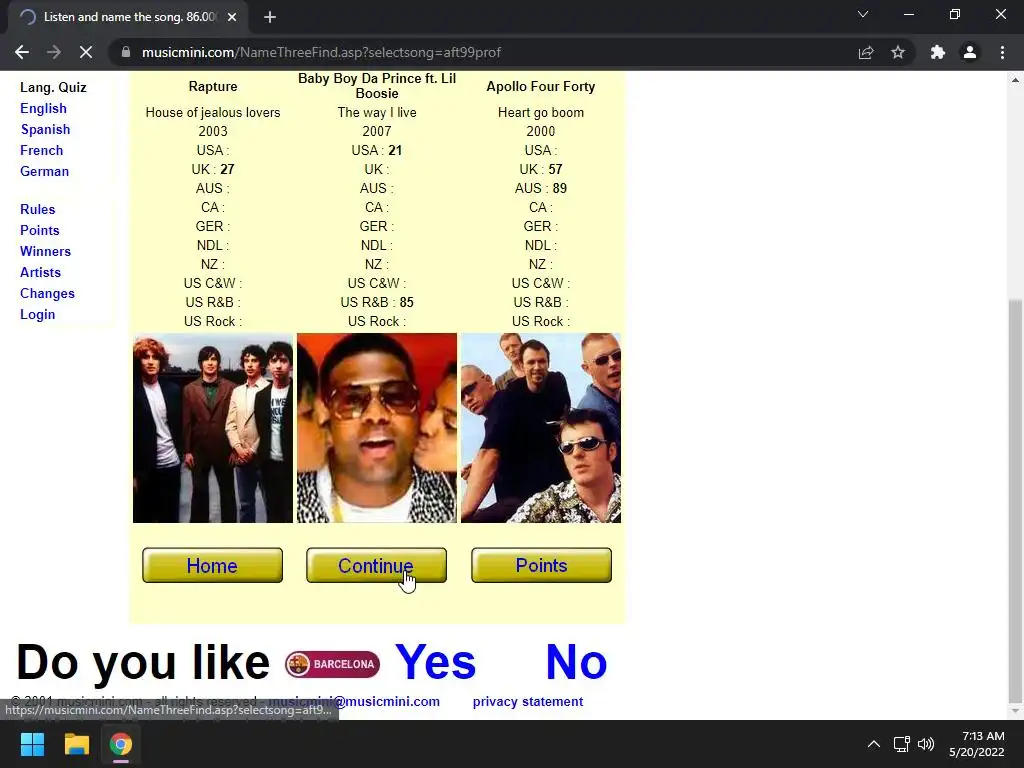Click the song title 'Heart go boom'
This screenshot has width=1024, height=768.
pyautogui.click(x=541, y=112)
